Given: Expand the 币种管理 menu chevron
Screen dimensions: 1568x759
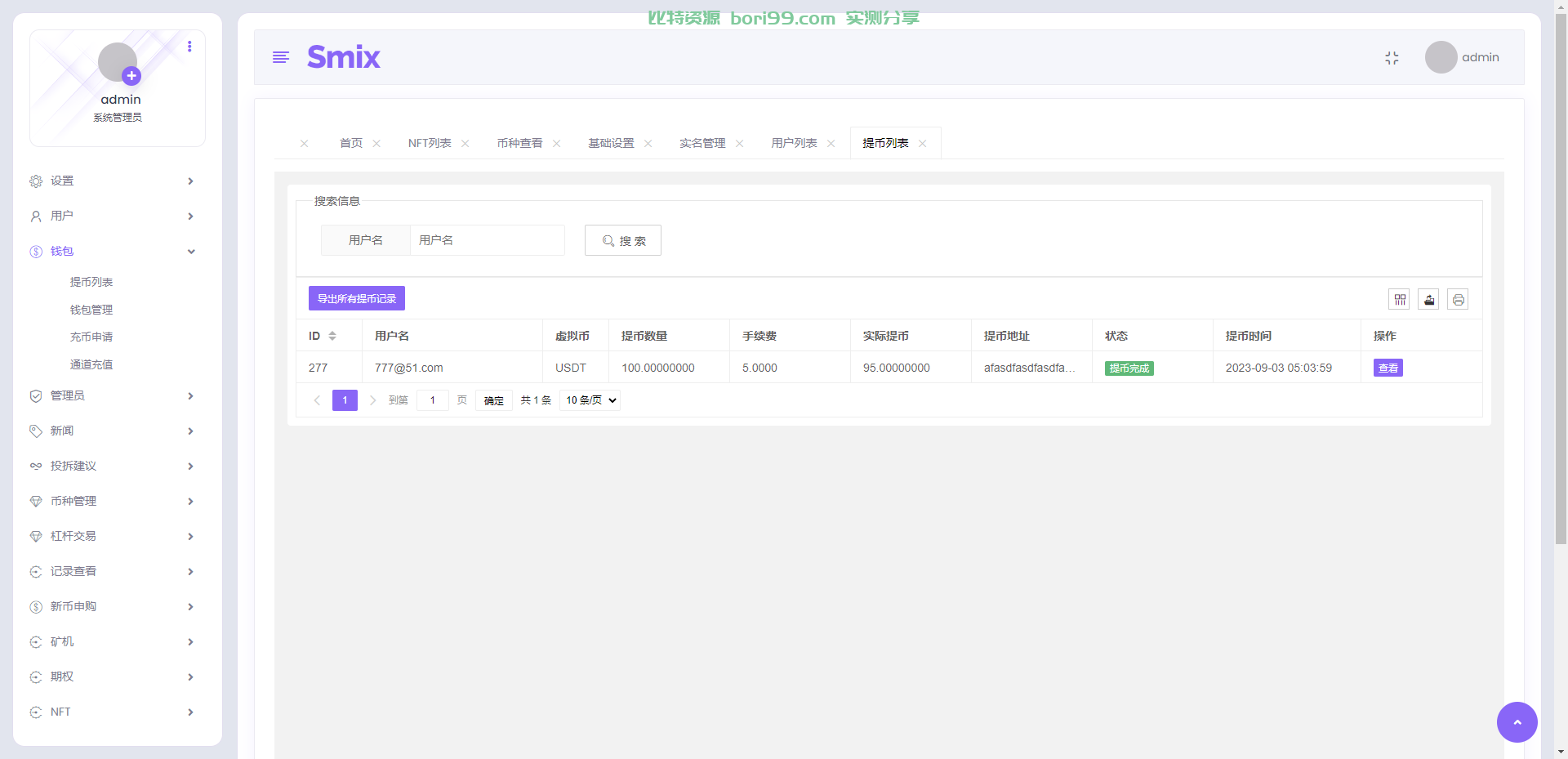Looking at the screenshot, I should pos(190,502).
